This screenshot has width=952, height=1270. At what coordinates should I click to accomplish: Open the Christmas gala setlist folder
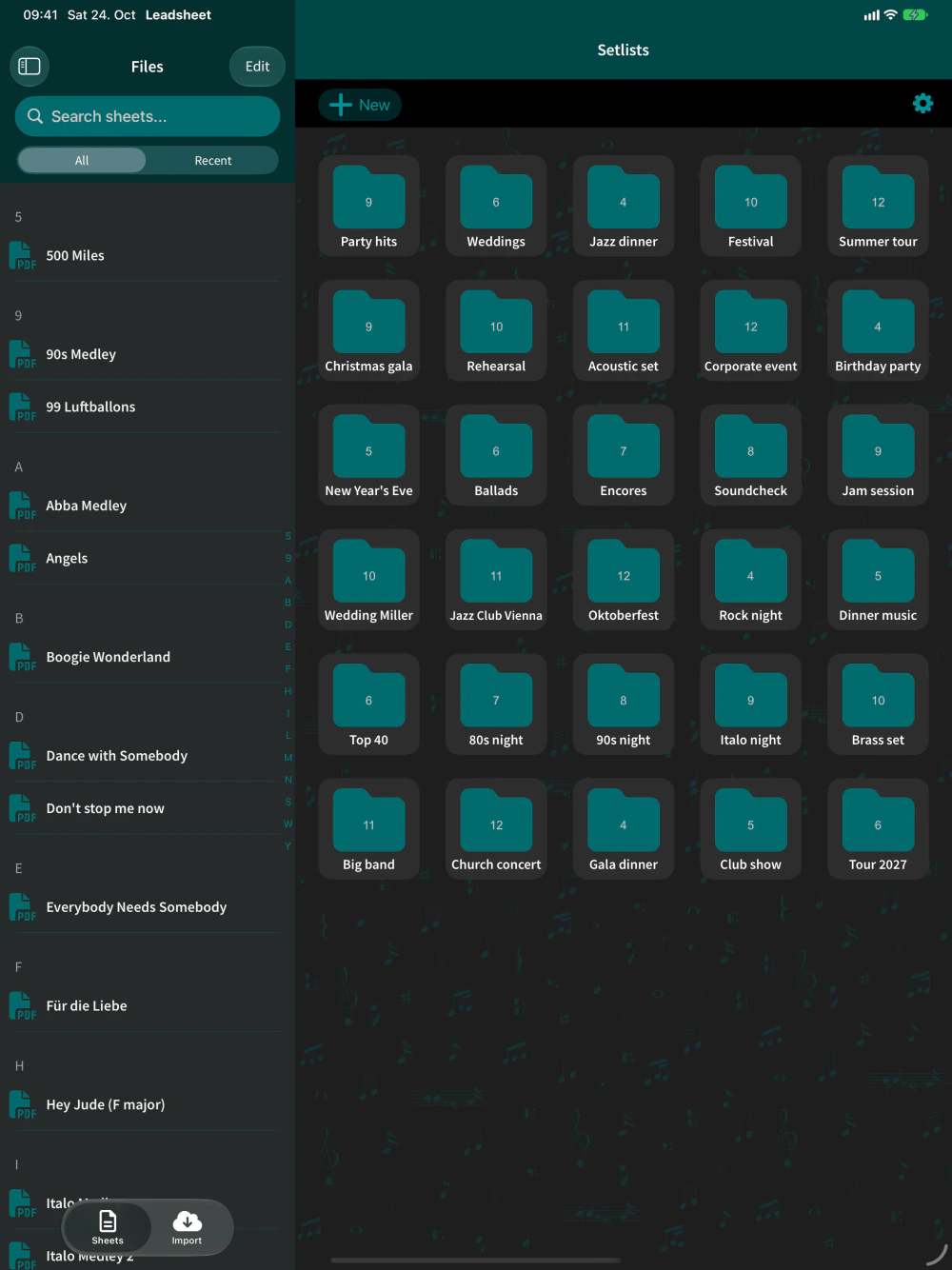pos(369,331)
